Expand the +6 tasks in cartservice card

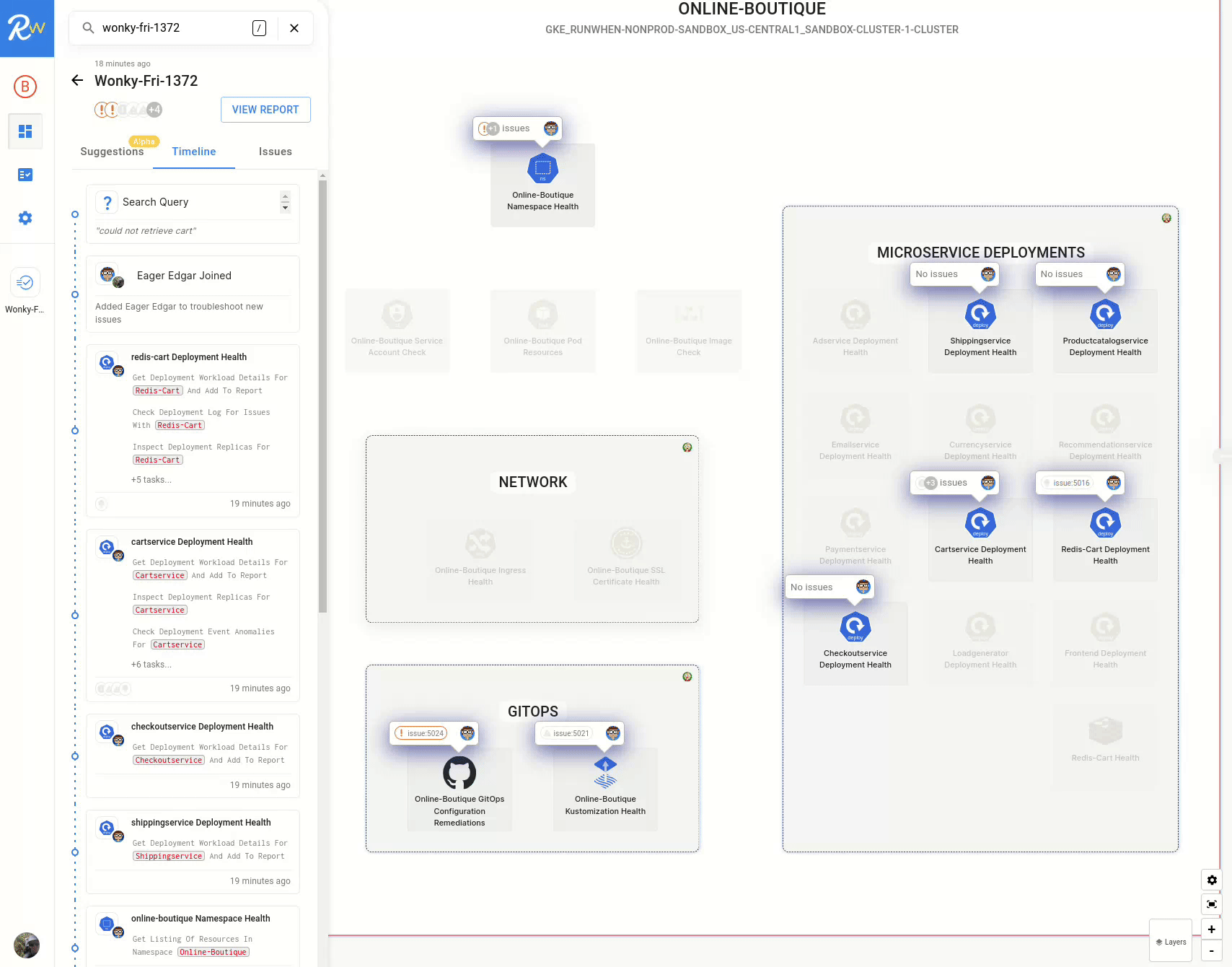pyautogui.click(x=151, y=665)
